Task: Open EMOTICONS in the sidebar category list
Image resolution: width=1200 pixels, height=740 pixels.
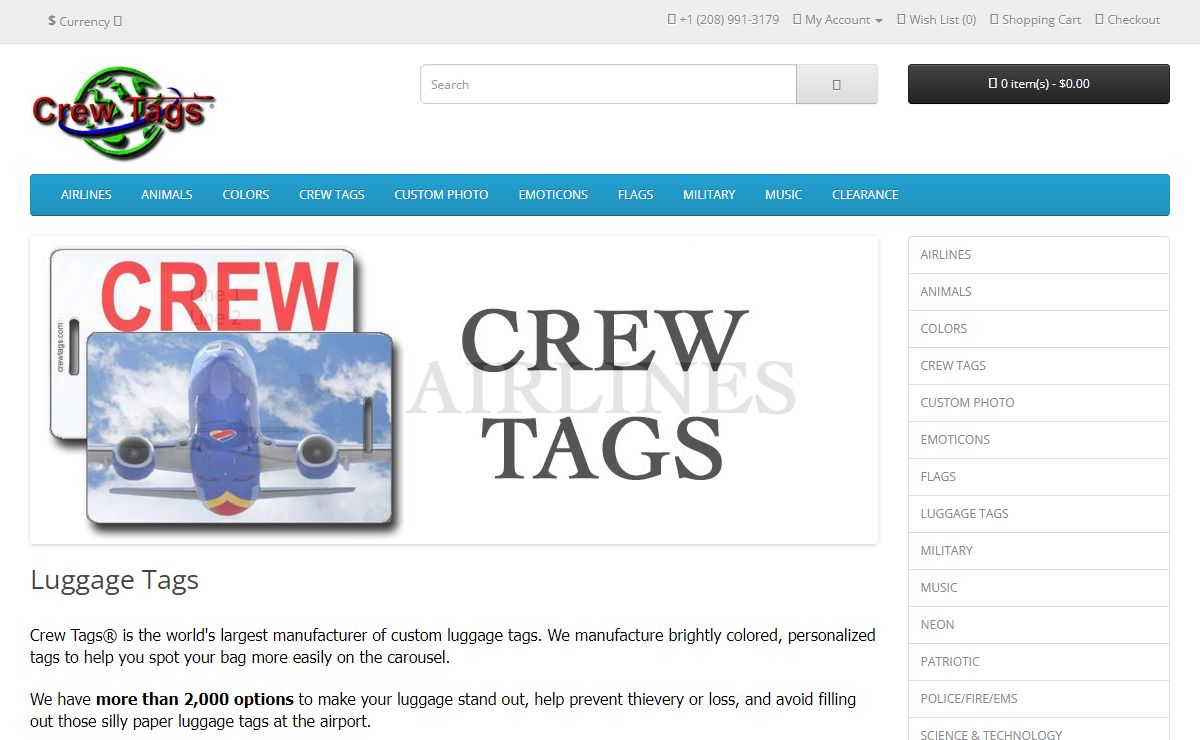Action: (x=1038, y=440)
